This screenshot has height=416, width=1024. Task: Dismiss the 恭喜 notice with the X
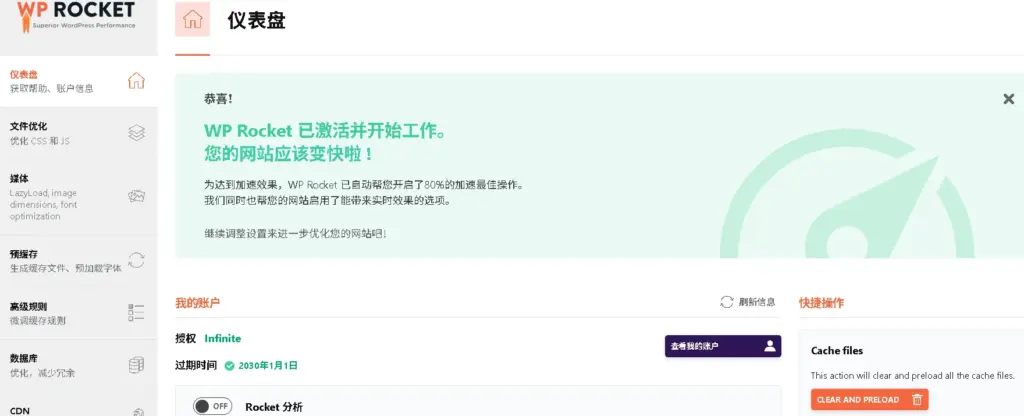1008,99
